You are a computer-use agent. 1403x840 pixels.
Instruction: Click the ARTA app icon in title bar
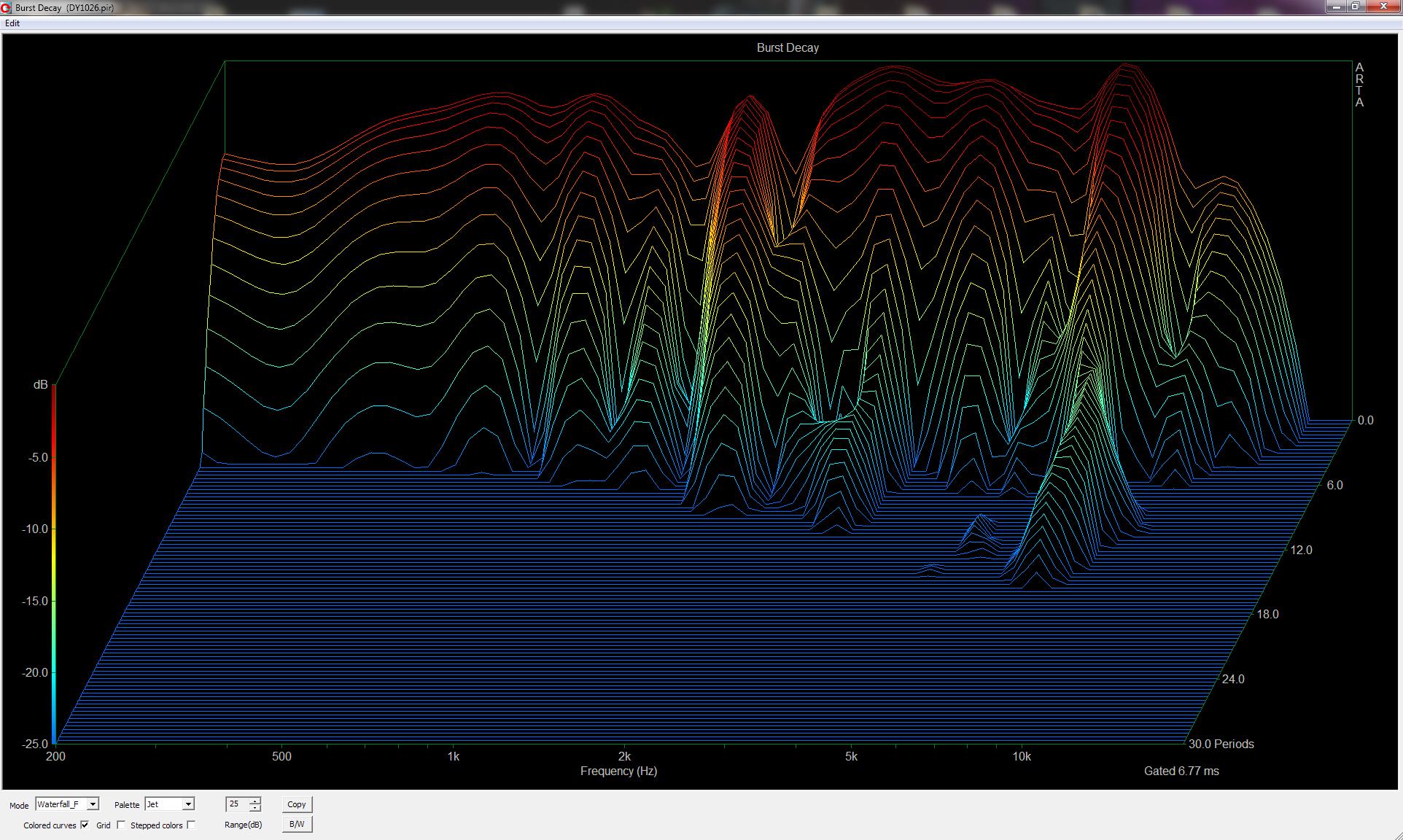(7, 7)
